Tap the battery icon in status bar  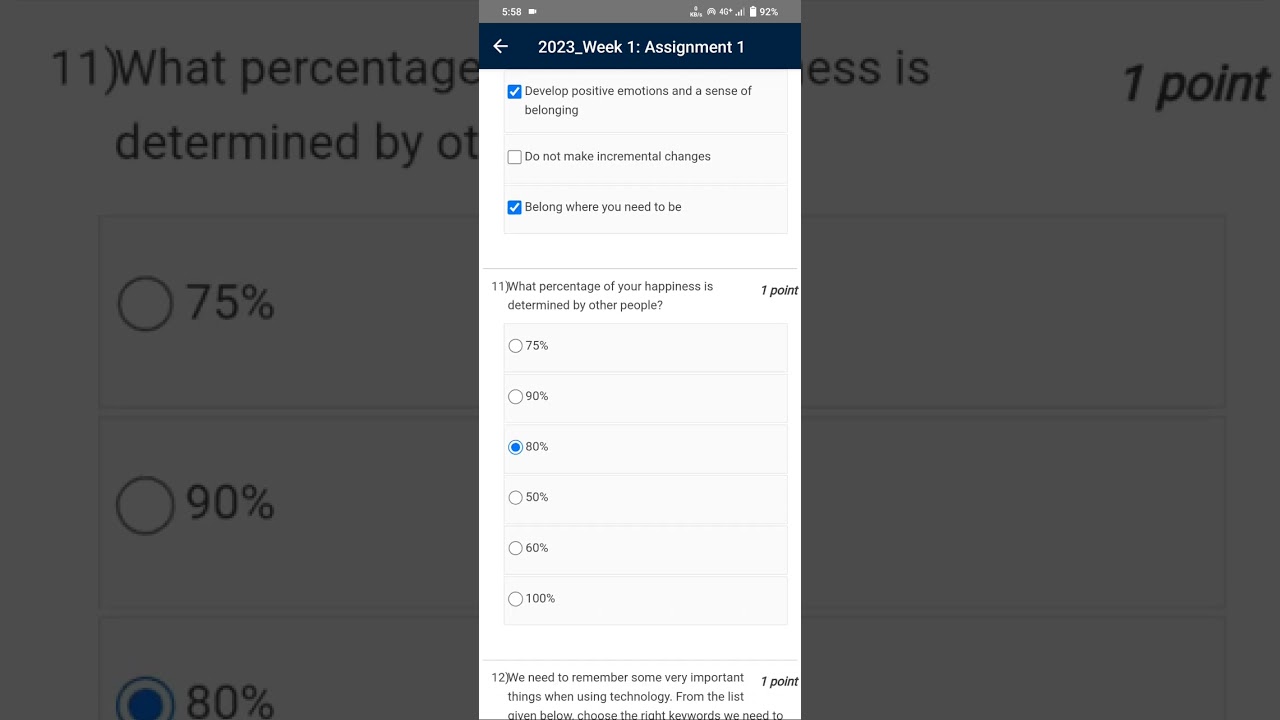coord(753,12)
